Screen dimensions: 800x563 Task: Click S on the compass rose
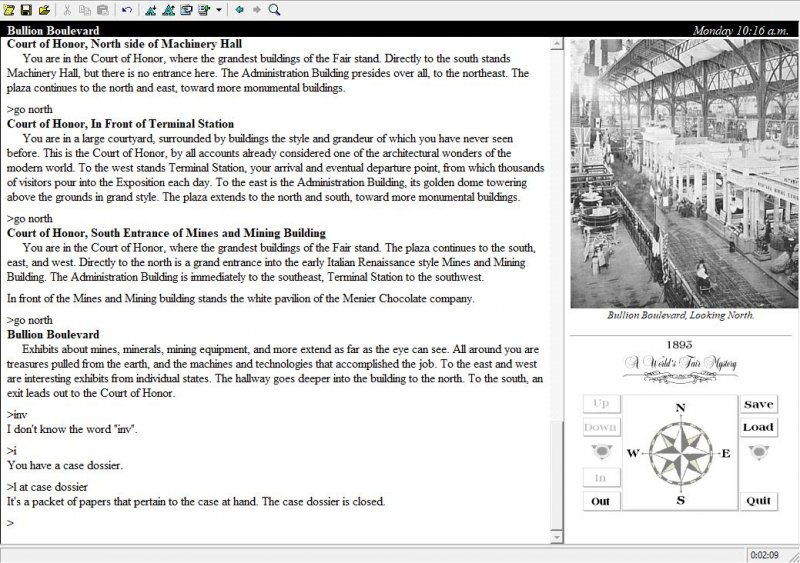click(681, 500)
